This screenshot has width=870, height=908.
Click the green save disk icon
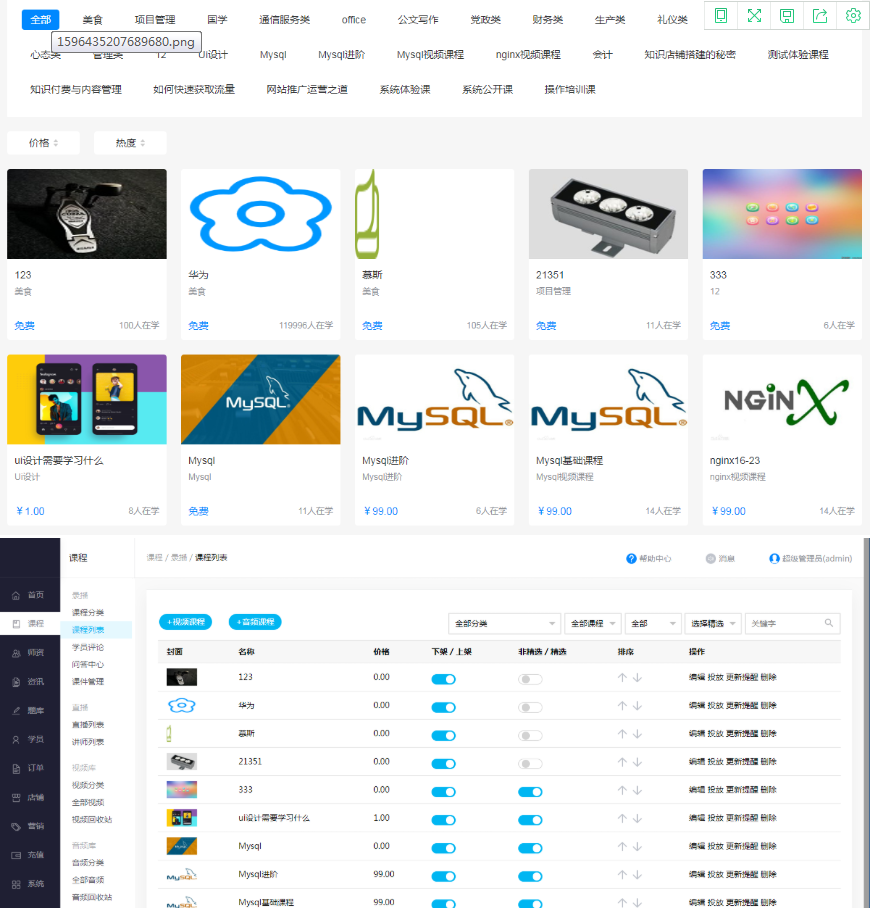click(x=787, y=16)
